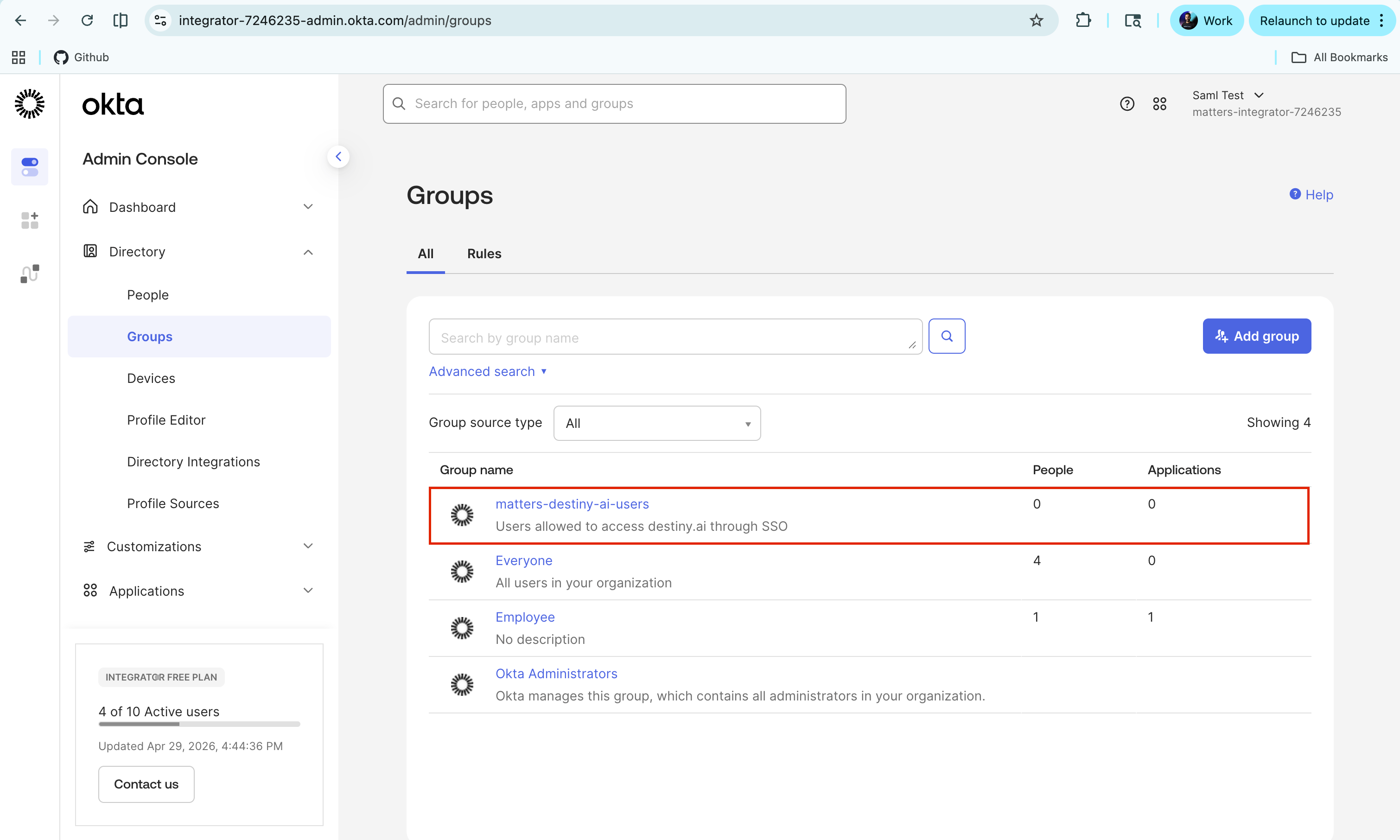Click the Add group button
This screenshot has height=840, width=1400.
point(1257,336)
